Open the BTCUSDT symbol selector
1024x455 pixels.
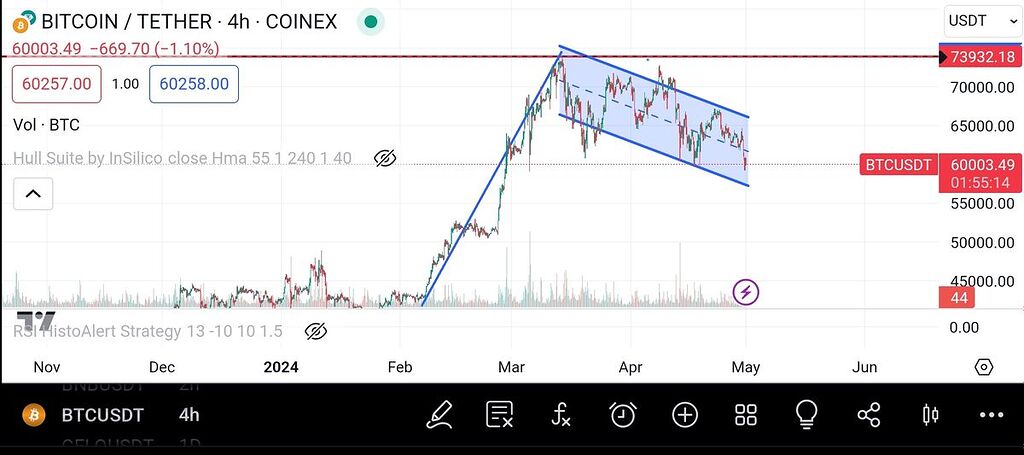click(x=102, y=414)
